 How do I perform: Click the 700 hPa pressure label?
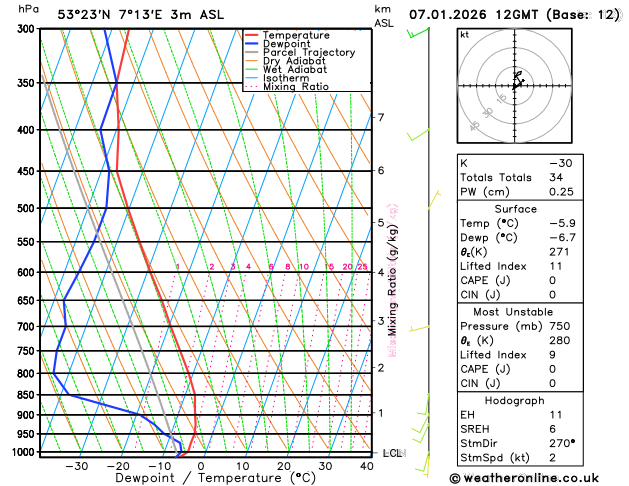tap(28, 326)
